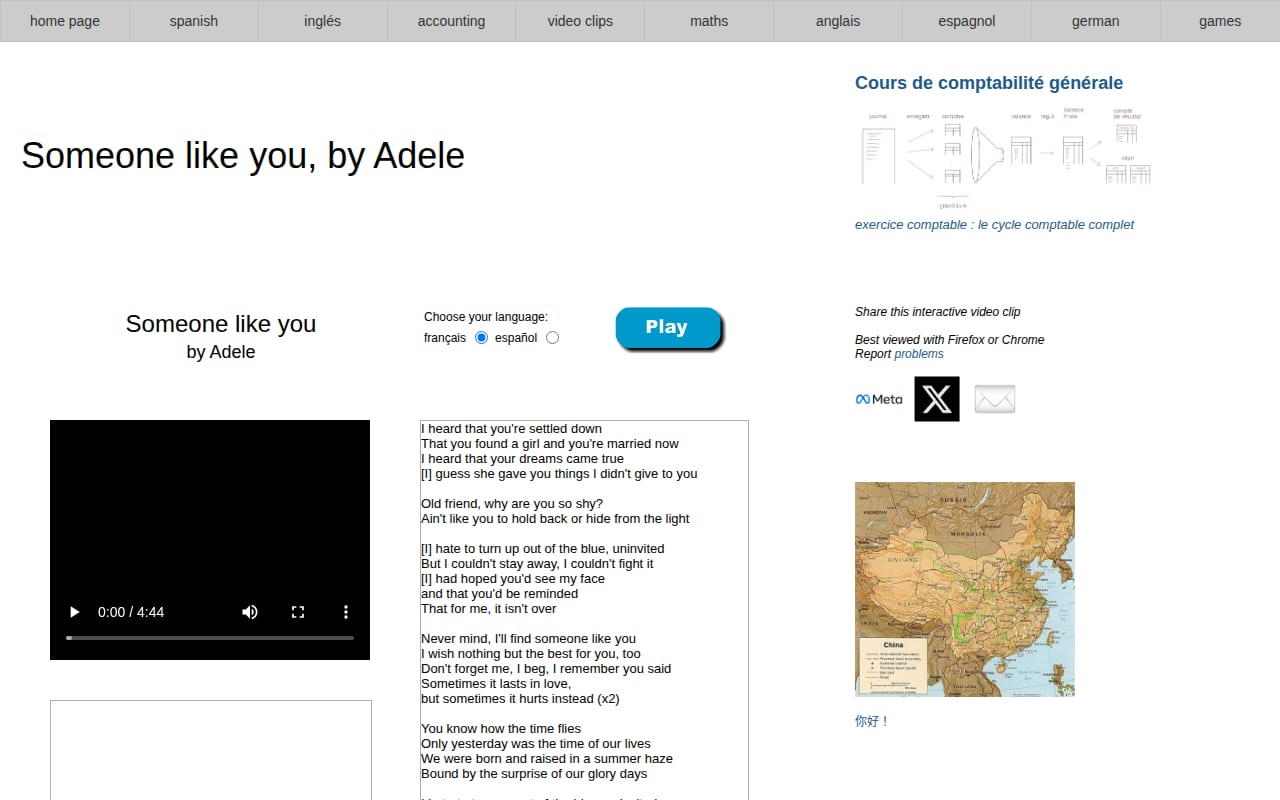Select the français language radio button

482,338
